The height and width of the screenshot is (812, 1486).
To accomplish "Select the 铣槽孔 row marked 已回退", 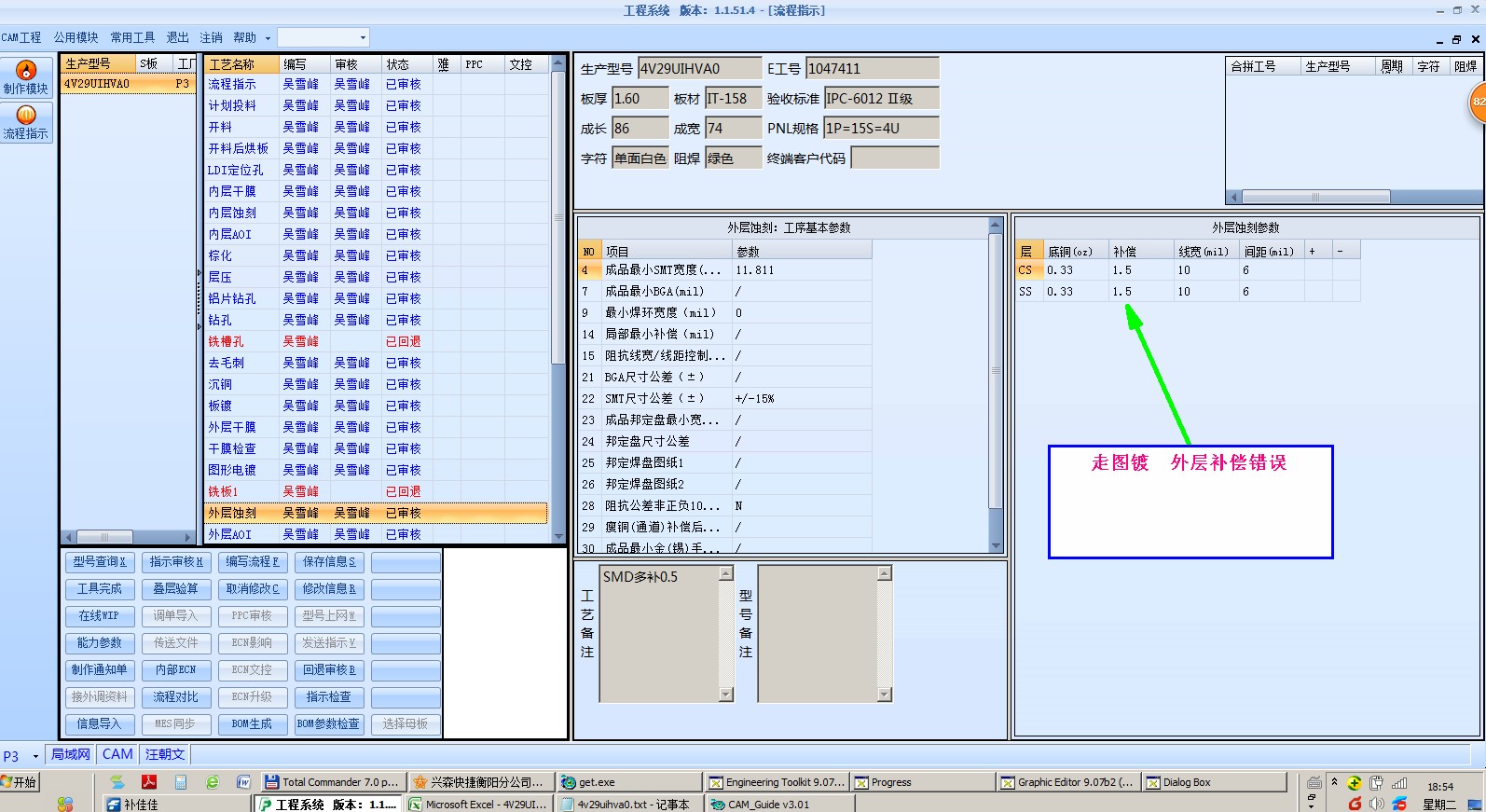I will 377,341.
